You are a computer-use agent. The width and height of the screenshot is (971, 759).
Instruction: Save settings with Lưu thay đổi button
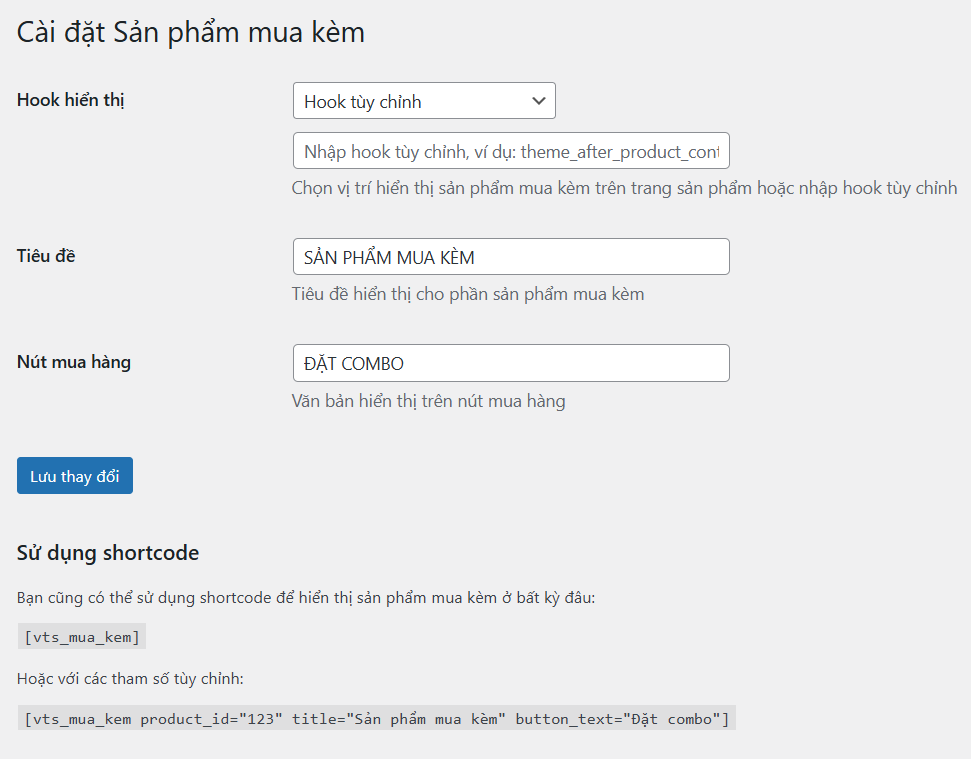75,475
